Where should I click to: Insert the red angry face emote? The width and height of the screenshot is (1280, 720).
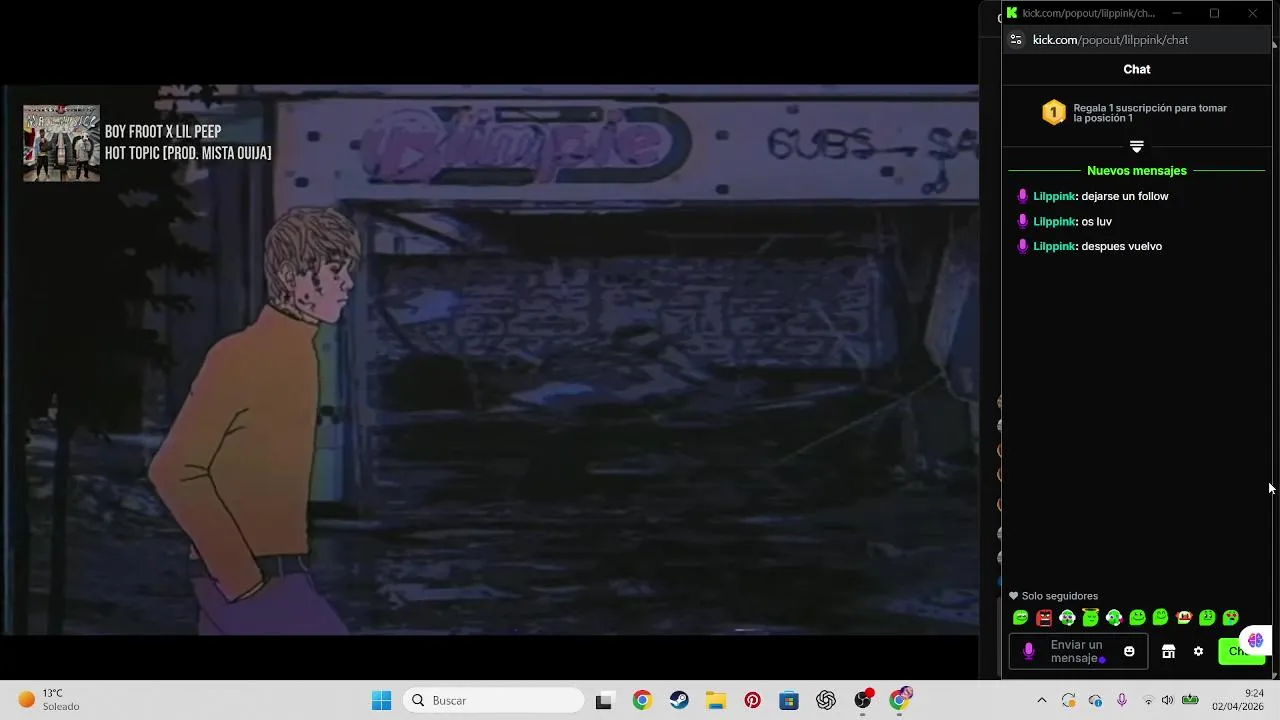[1044, 618]
